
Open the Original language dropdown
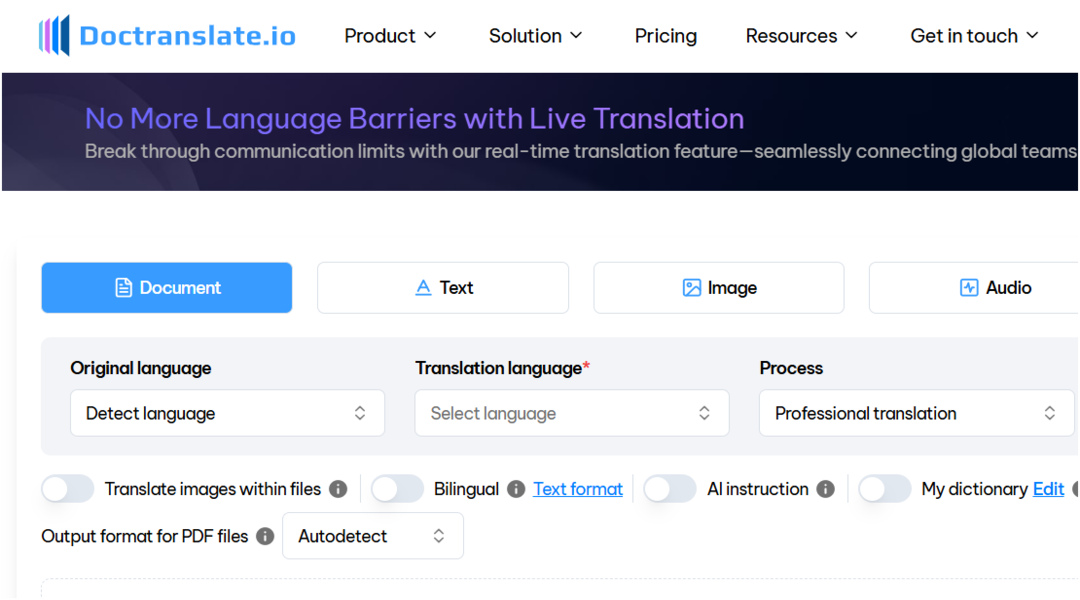pyautogui.click(x=227, y=413)
